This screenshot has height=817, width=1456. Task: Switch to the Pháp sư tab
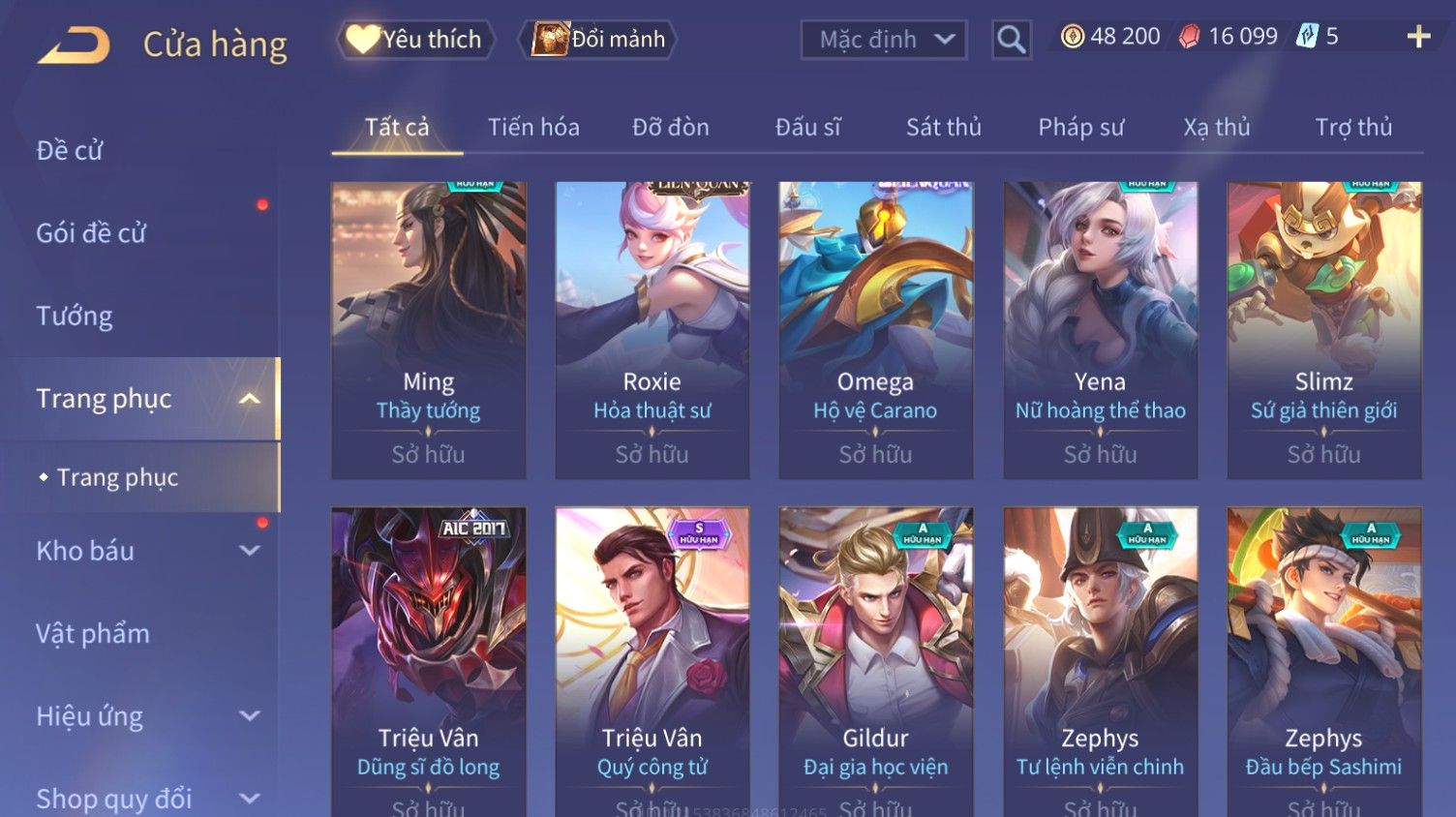[x=1080, y=127]
